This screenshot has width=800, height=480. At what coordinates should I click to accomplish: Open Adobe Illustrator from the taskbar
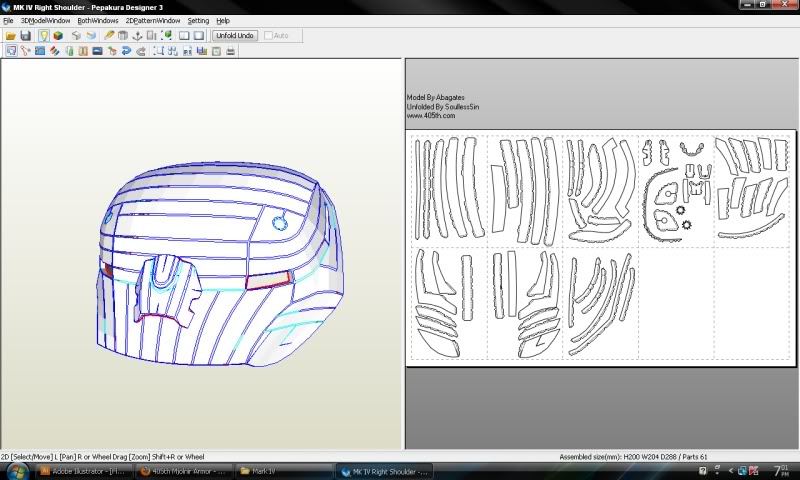85,470
